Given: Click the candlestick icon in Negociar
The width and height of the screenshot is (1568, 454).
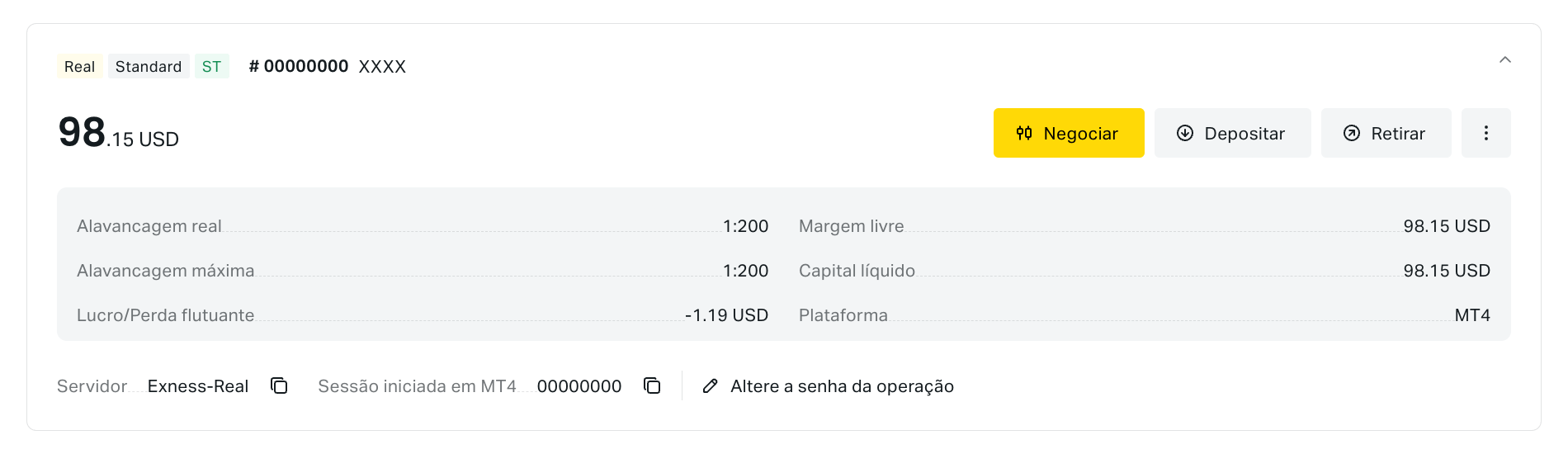Looking at the screenshot, I should click(1024, 133).
